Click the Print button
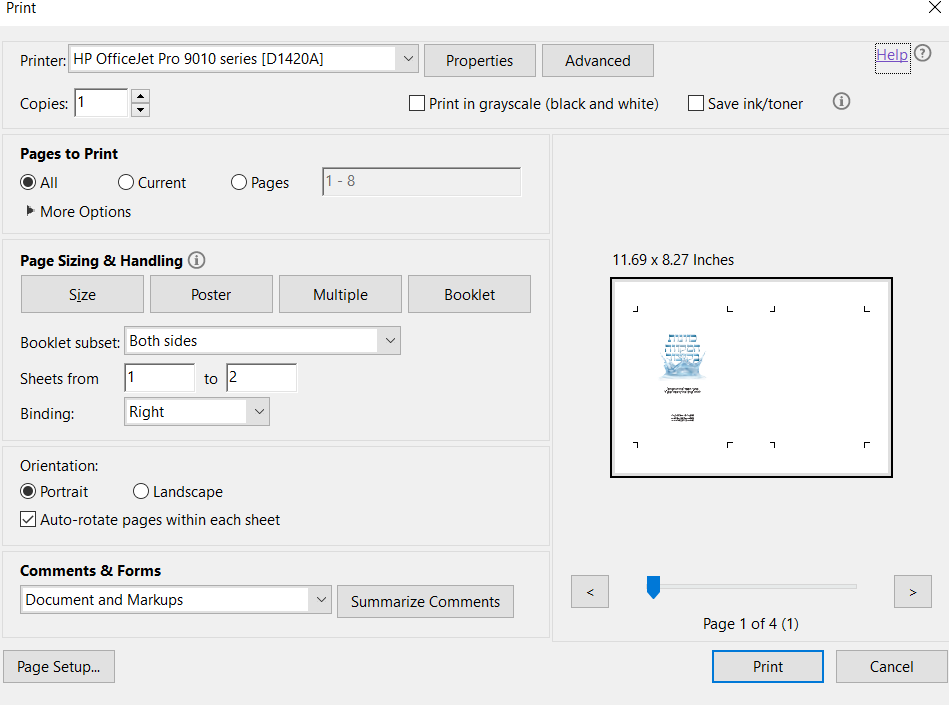The image size is (949, 705). coord(767,667)
